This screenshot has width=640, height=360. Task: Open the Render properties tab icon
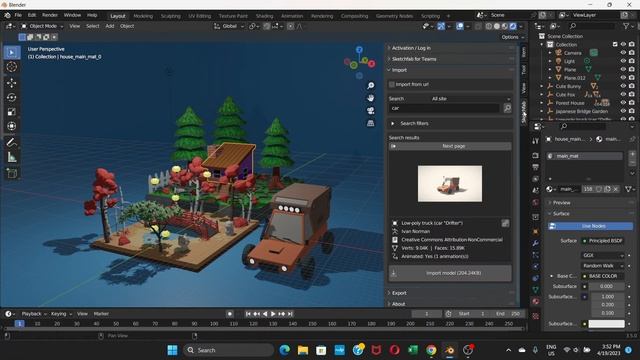535,156
